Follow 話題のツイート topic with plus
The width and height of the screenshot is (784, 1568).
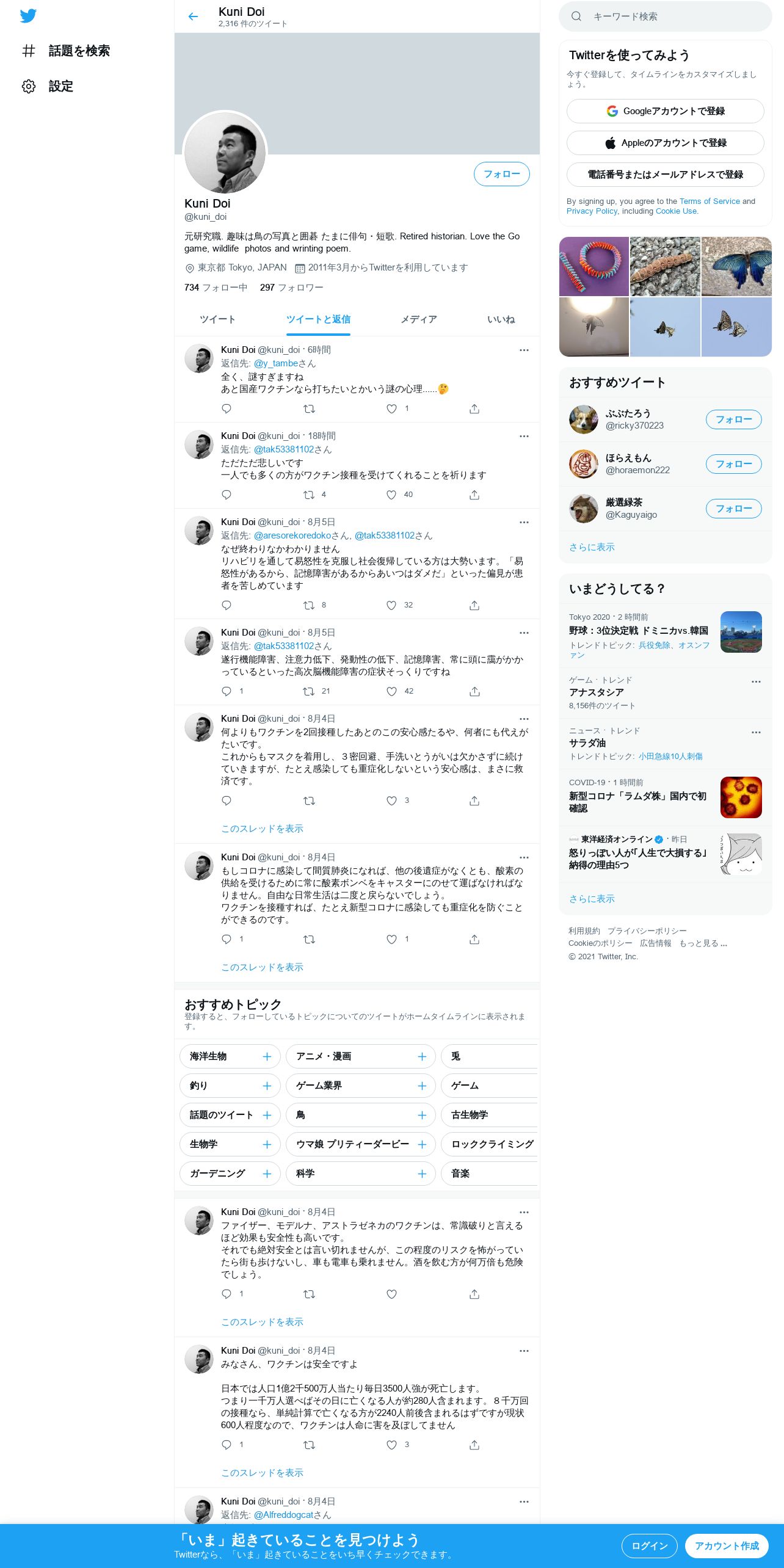267,1115
